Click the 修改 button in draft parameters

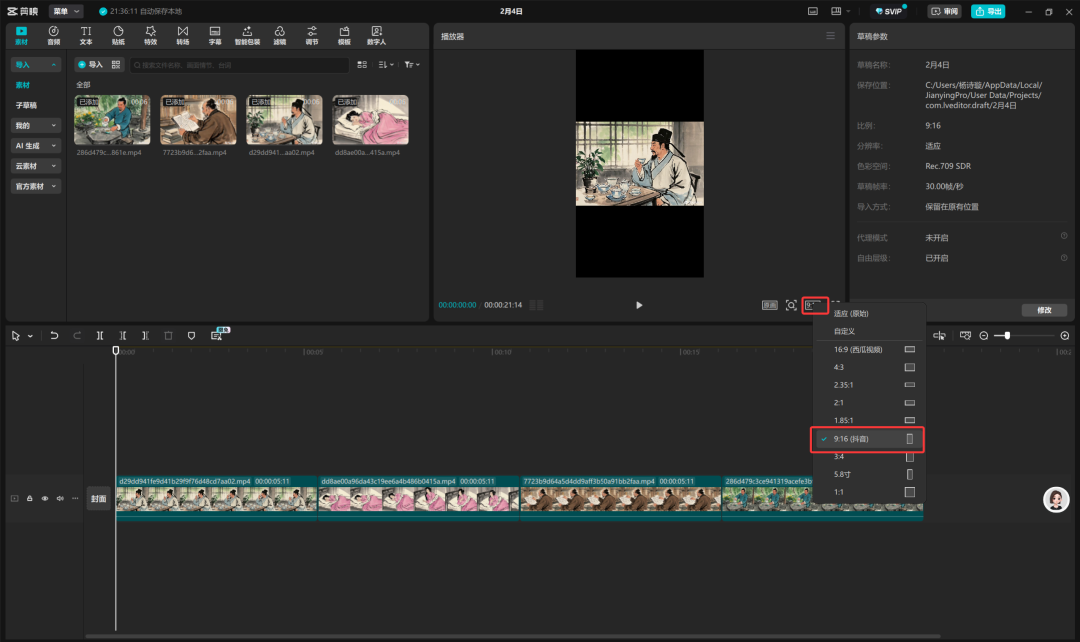click(1043, 310)
